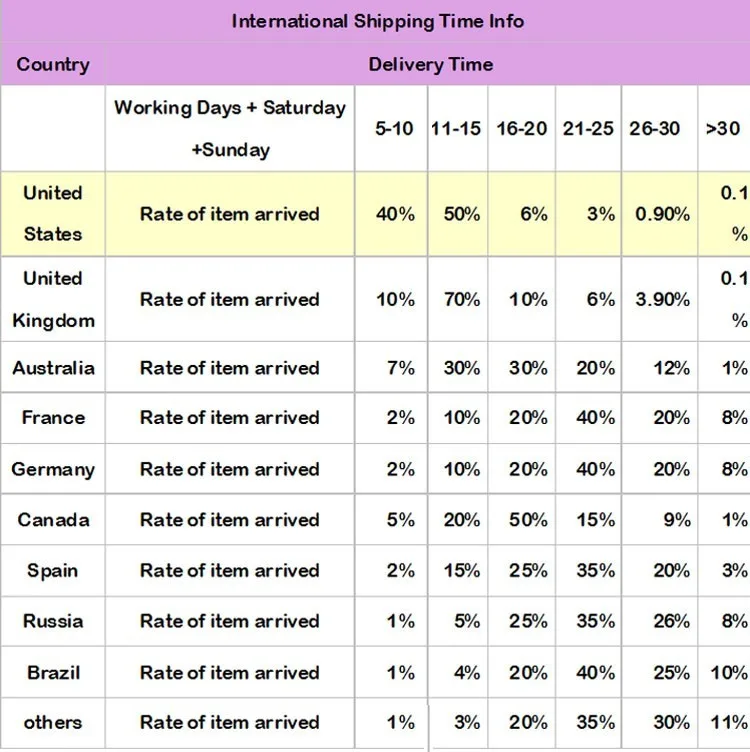Viewport: 750px width, 752px height.
Task: Click the Australia country cell
Action: pyautogui.click(x=52, y=368)
